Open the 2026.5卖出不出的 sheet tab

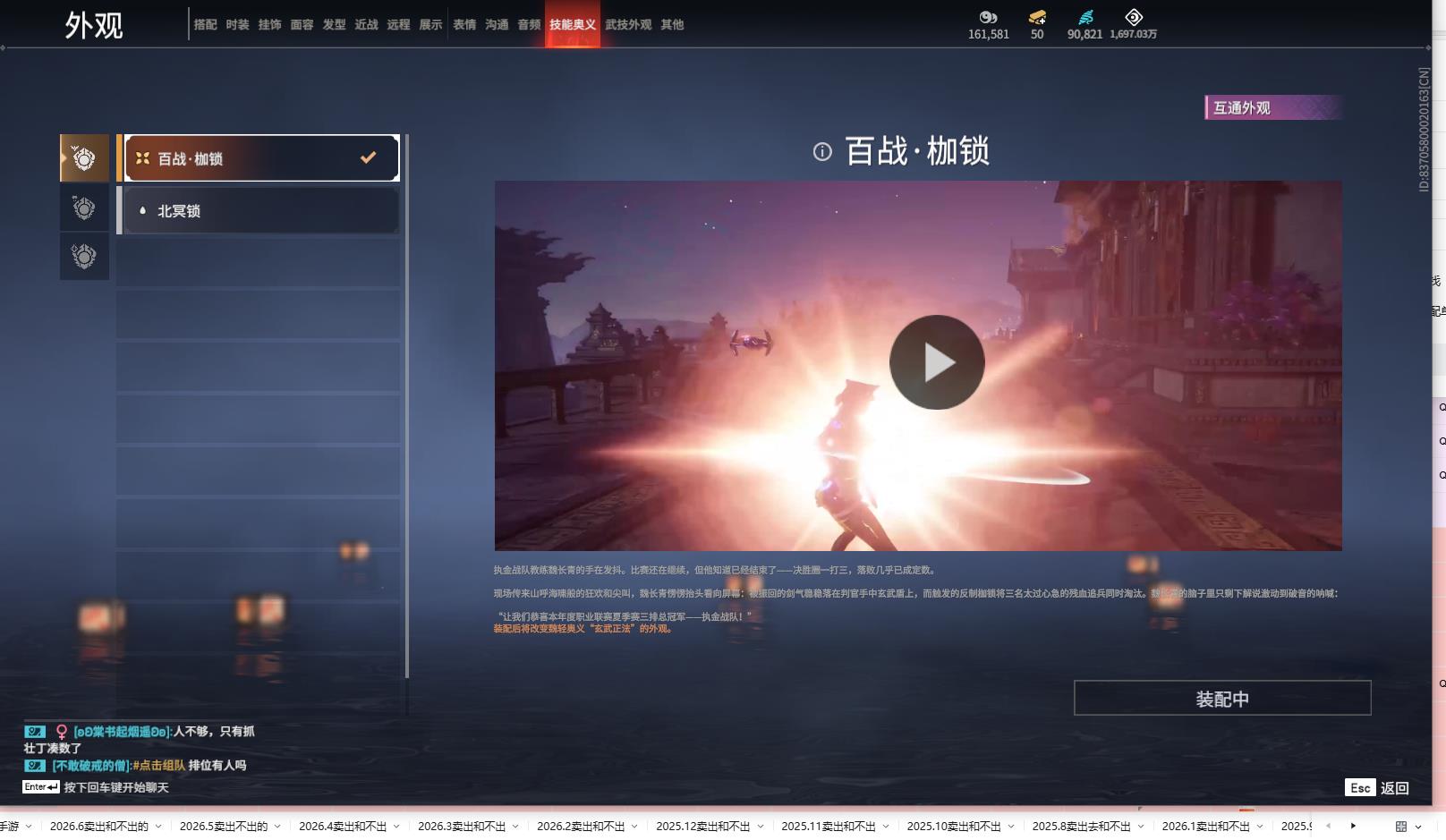(x=224, y=826)
